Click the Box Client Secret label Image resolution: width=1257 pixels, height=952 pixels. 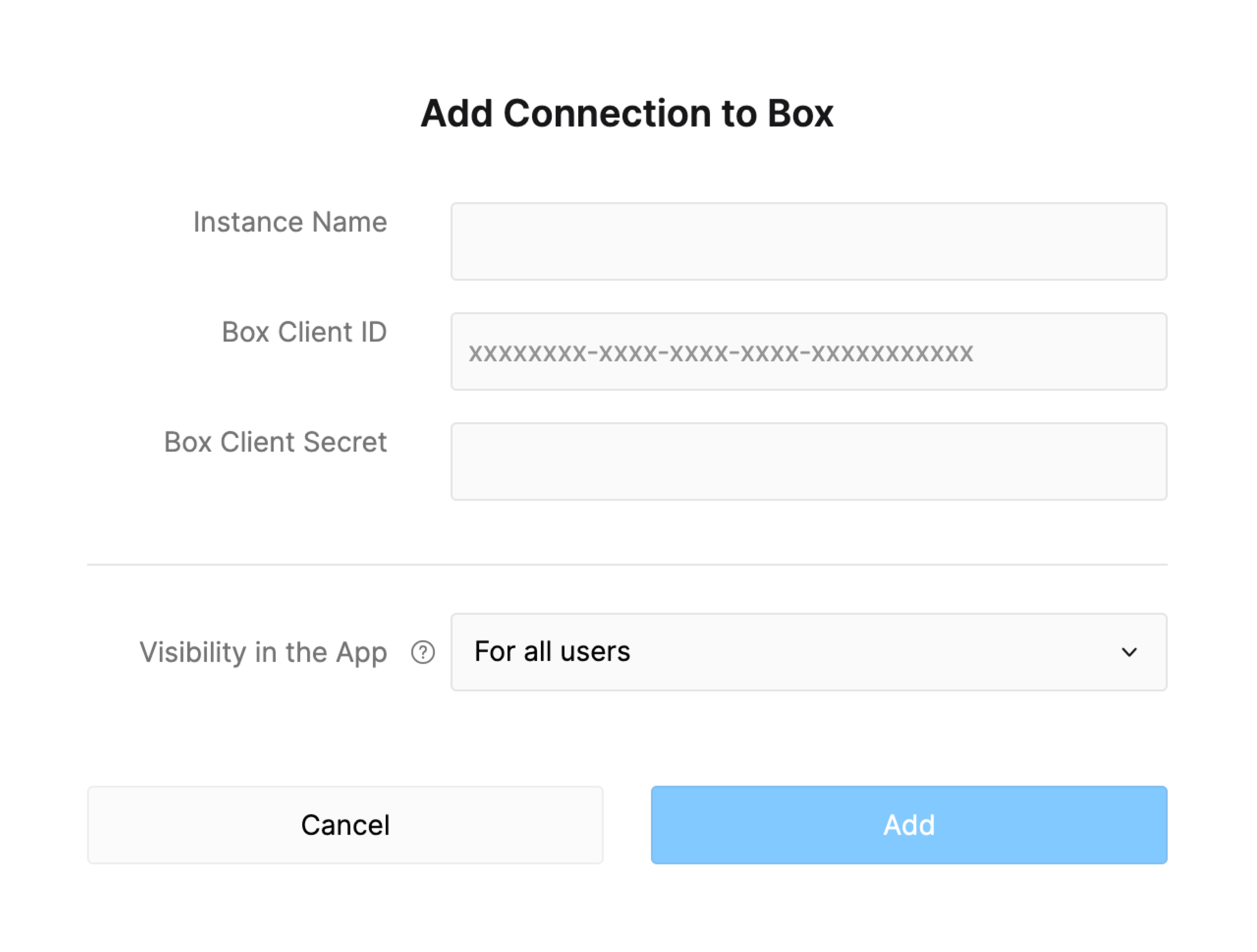click(275, 442)
